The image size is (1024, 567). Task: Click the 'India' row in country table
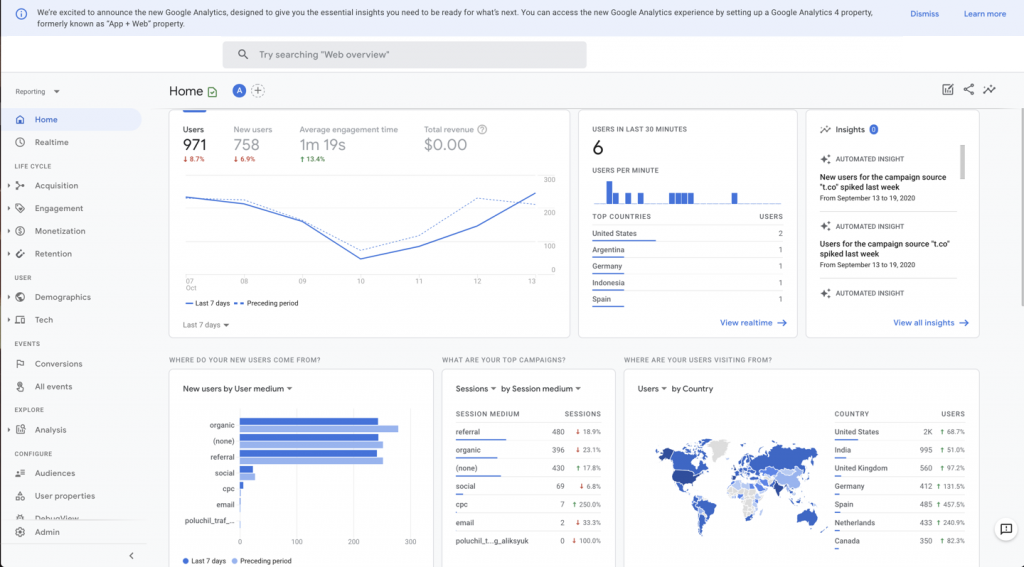(x=899, y=451)
